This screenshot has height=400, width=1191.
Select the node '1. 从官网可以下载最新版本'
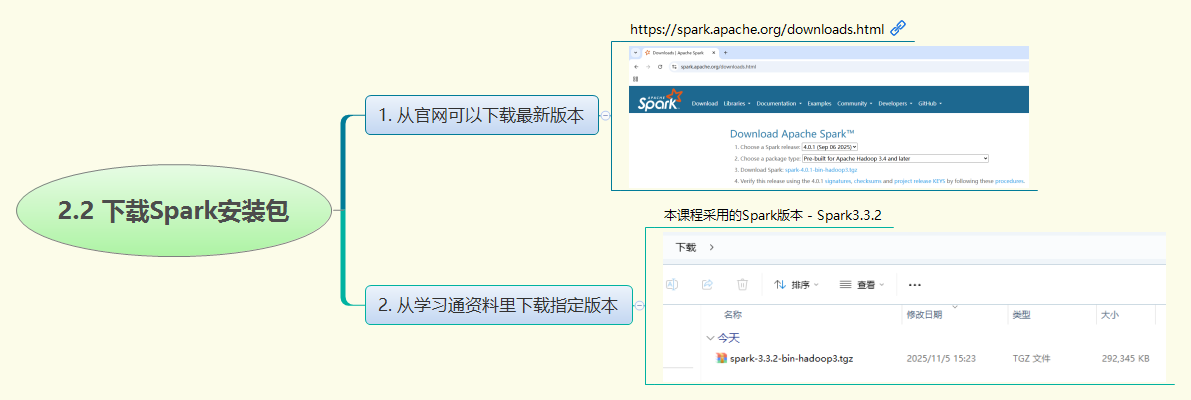[482, 115]
